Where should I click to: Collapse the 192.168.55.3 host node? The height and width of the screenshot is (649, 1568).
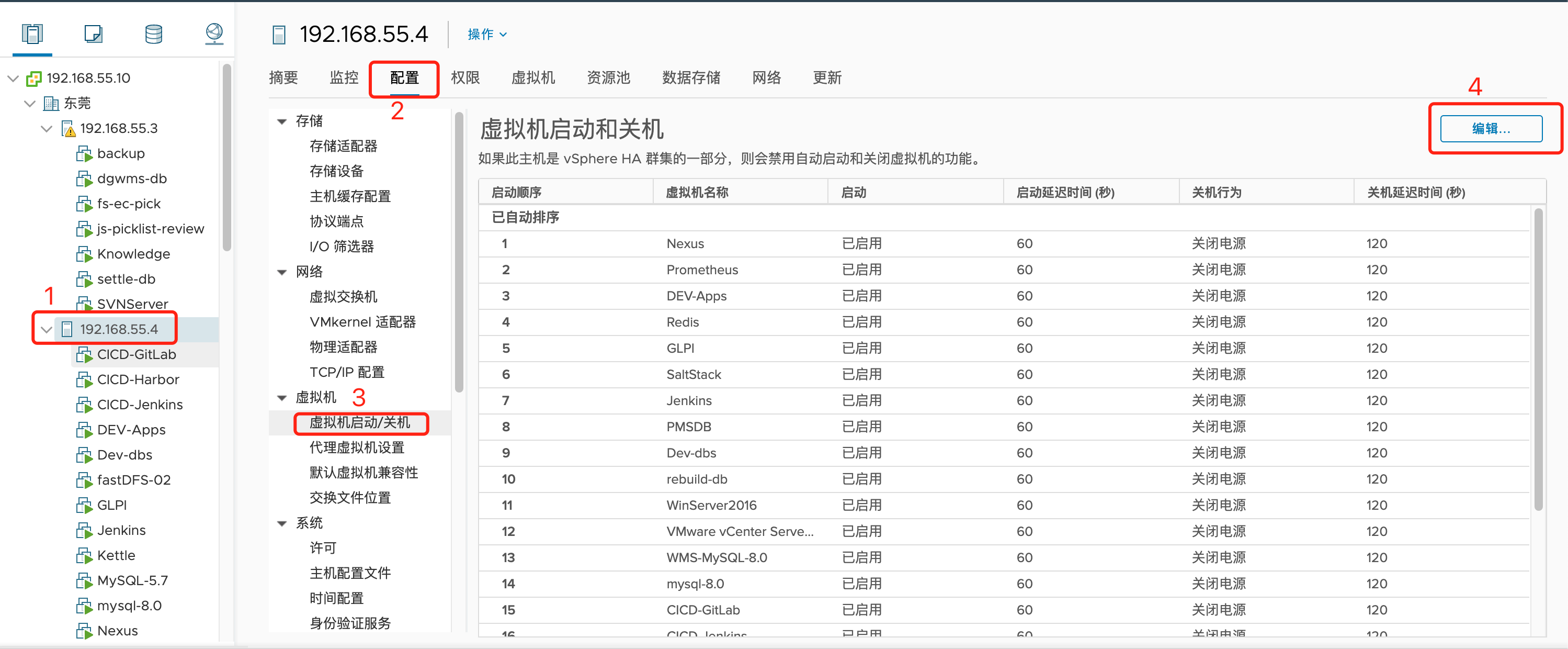pos(46,129)
